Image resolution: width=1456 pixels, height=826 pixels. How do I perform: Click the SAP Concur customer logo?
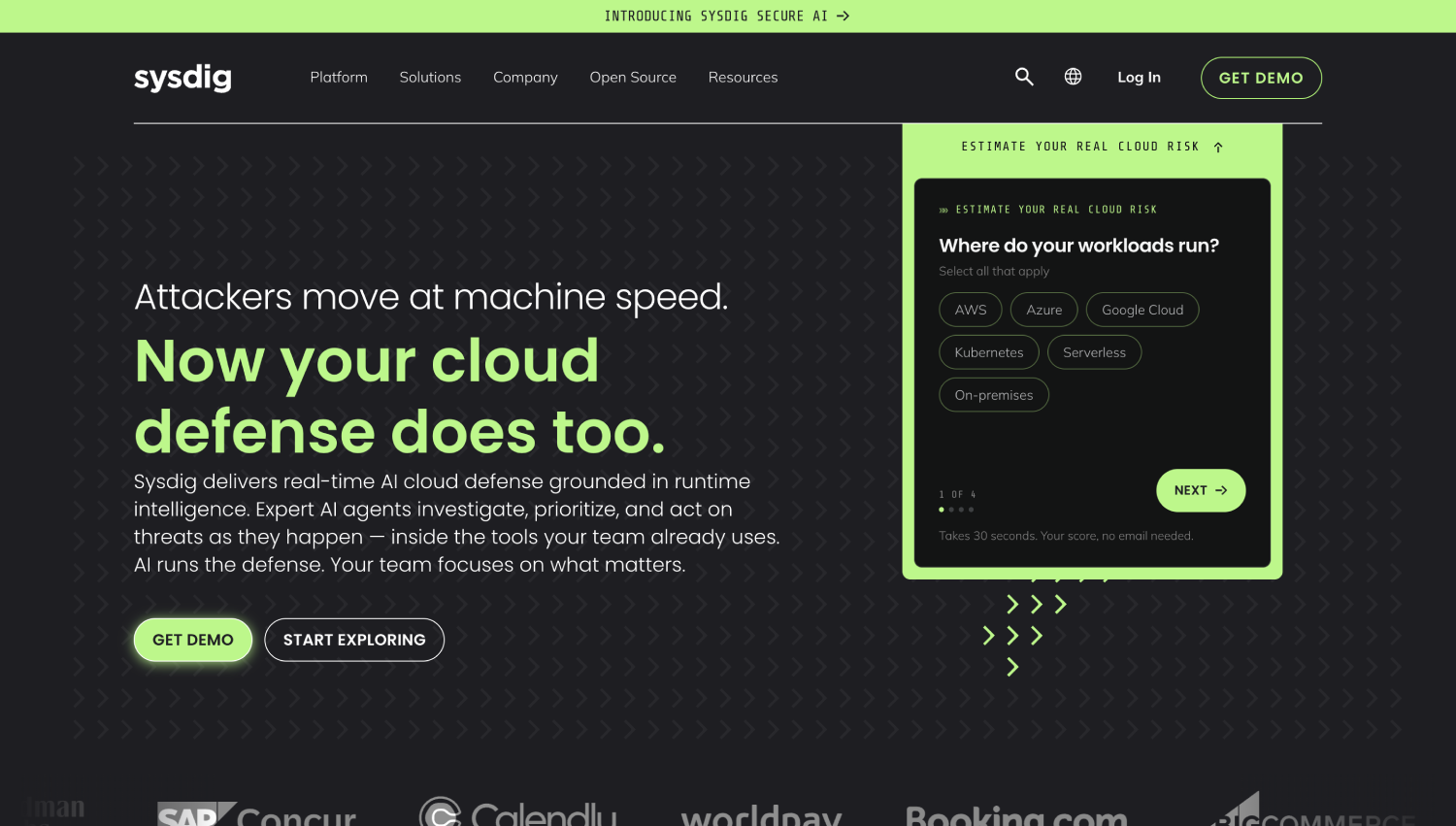point(257,813)
